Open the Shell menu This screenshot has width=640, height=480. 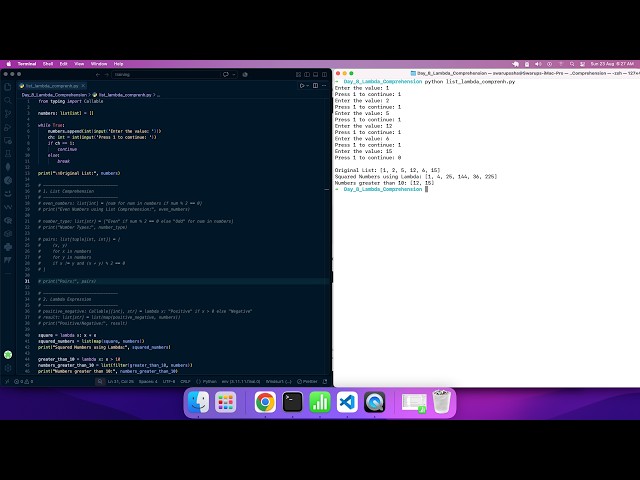click(48, 64)
